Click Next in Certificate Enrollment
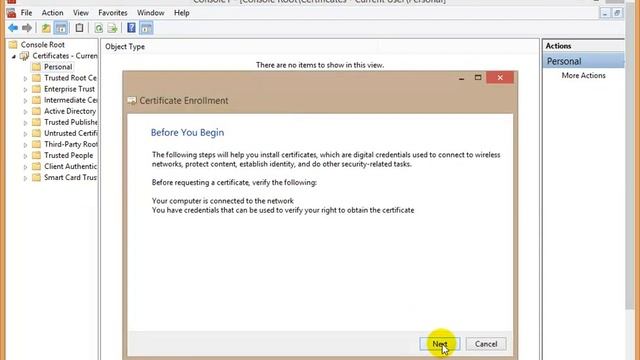Image resolution: width=640 pixels, height=360 pixels. click(440, 344)
